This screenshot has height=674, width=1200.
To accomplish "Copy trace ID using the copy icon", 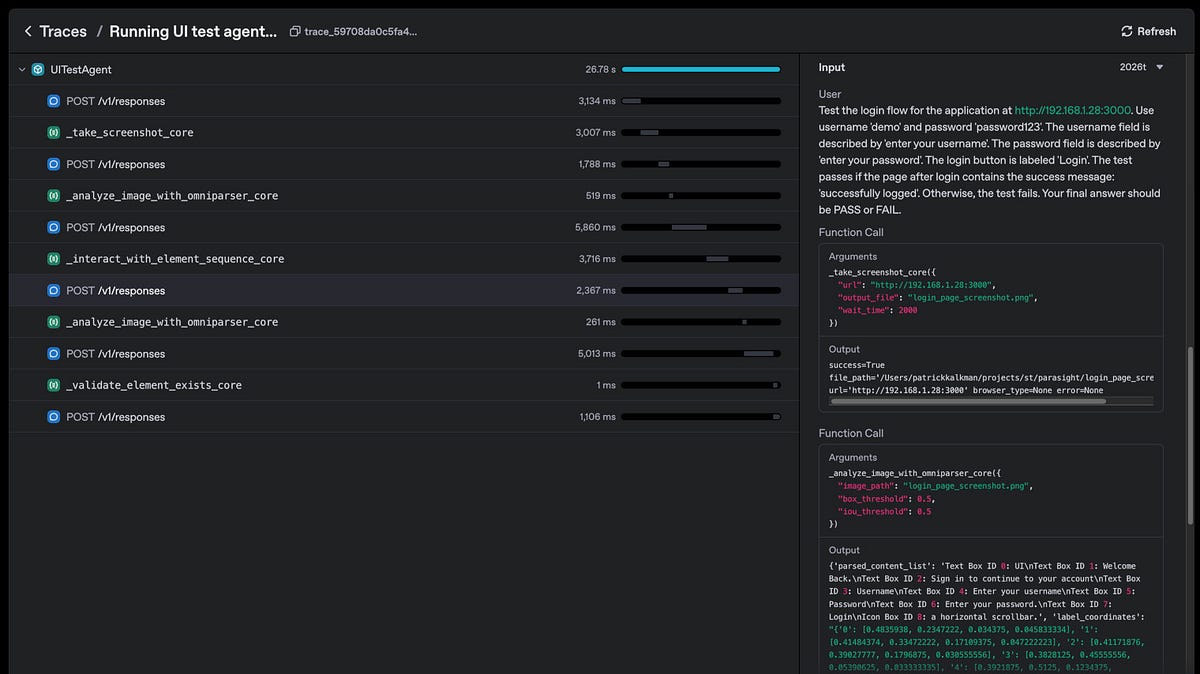I will [x=294, y=32].
